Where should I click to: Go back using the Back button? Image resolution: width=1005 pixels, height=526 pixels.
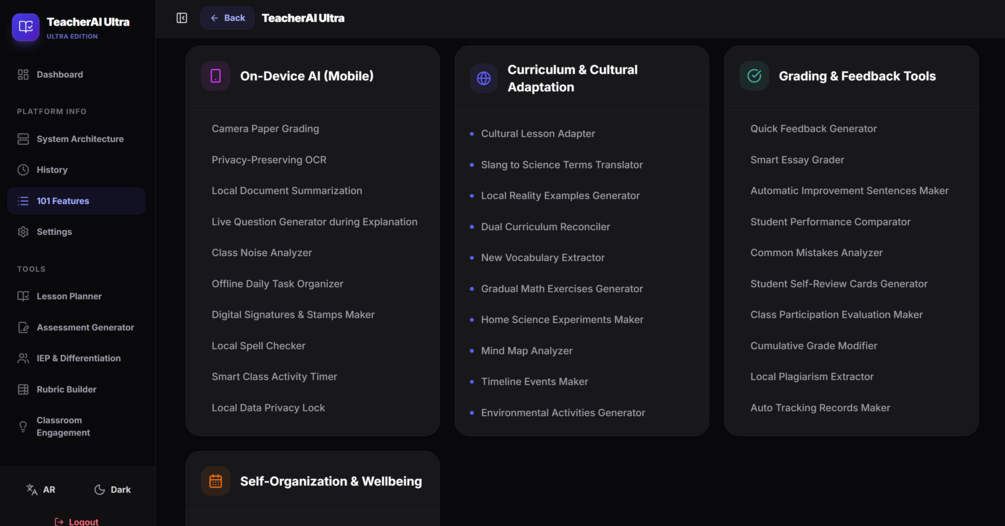pyautogui.click(x=228, y=18)
